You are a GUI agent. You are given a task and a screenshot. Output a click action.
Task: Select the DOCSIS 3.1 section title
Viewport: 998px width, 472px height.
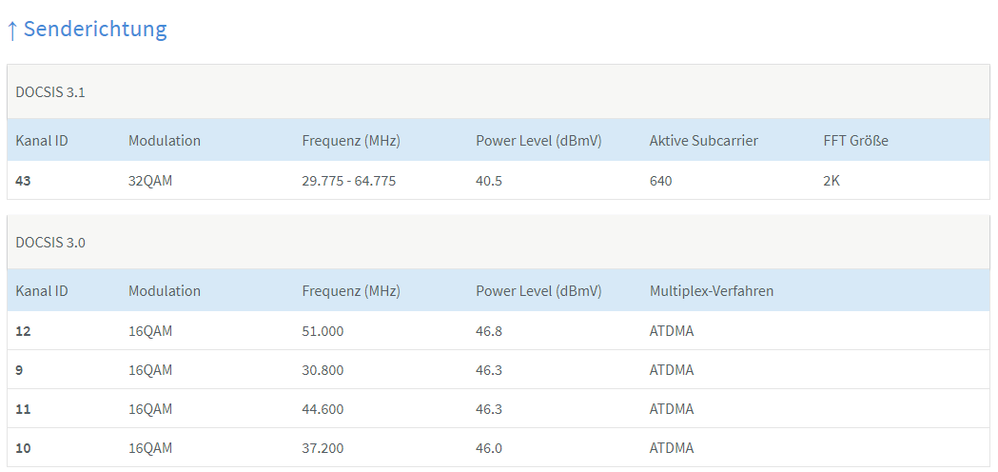click(x=50, y=92)
